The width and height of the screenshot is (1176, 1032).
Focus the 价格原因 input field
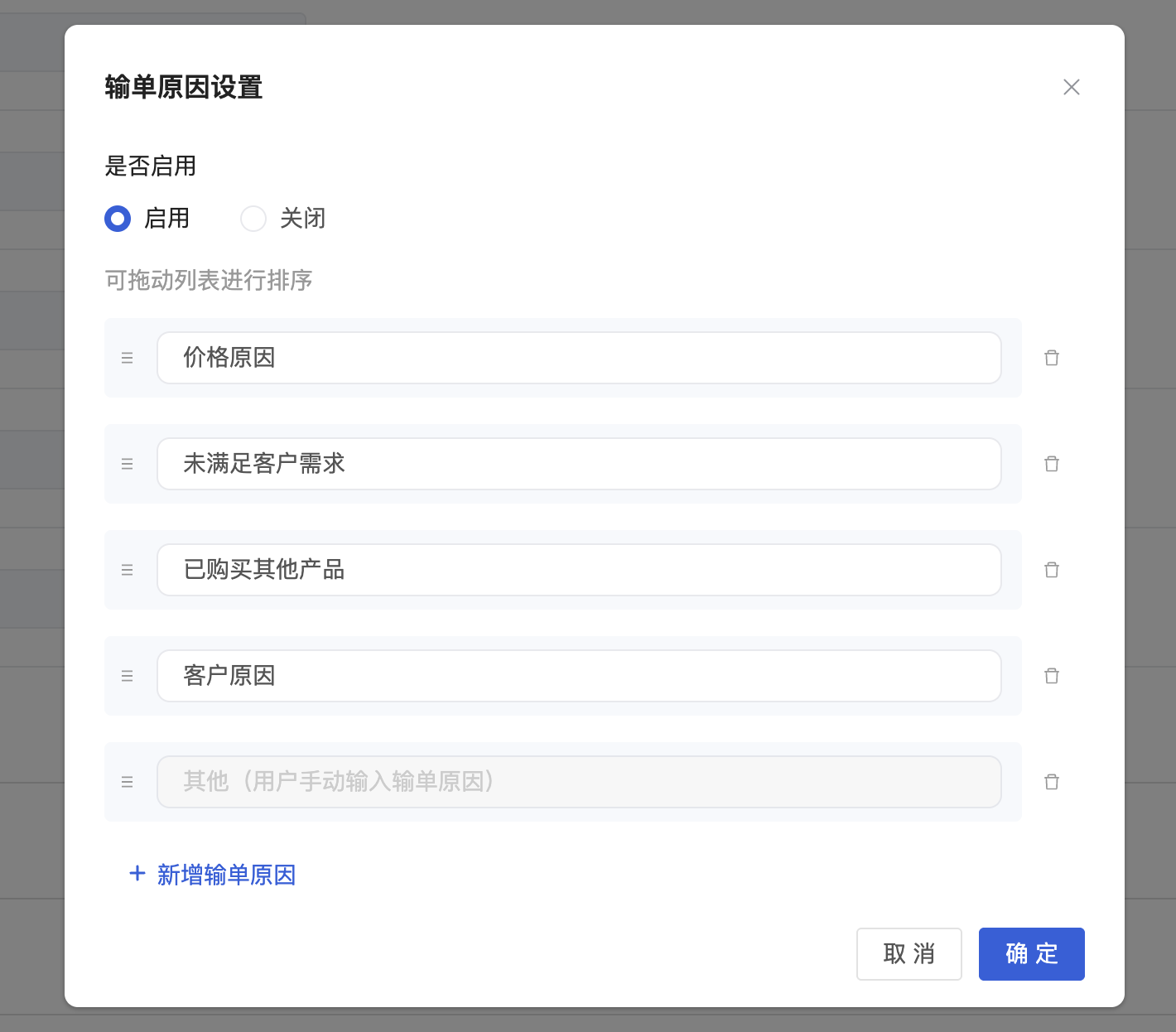click(579, 358)
